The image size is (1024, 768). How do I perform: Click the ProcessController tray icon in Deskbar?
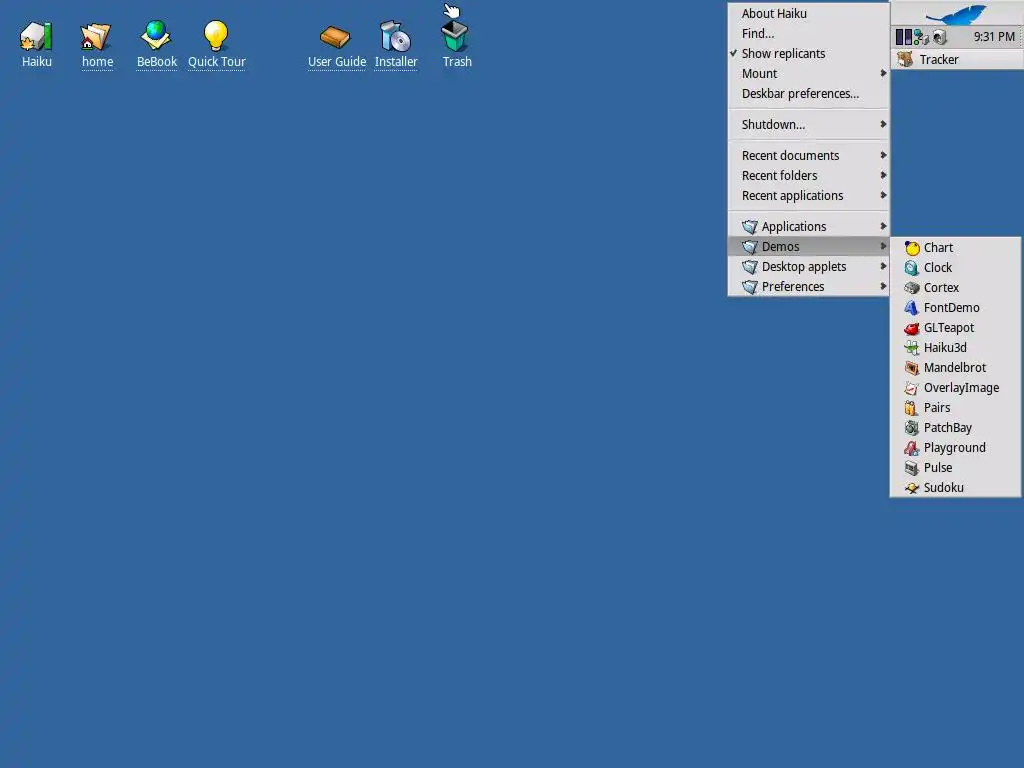point(904,37)
